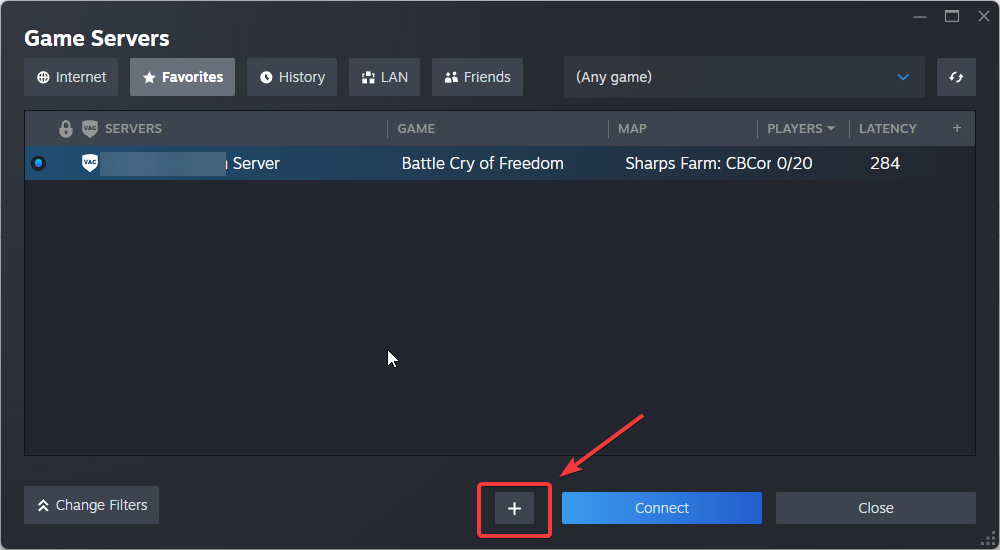Select the Battle Cry of Freedom server row
The width and height of the screenshot is (1000, 550).
482,163
